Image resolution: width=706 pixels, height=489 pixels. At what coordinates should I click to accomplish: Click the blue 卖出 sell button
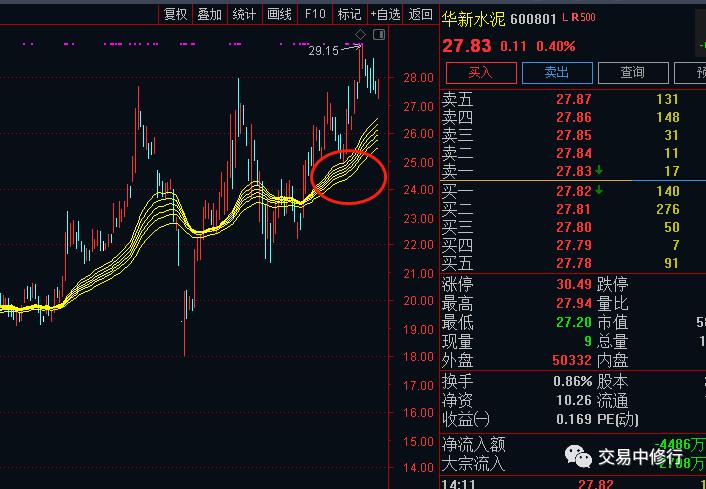coord(557,72)
